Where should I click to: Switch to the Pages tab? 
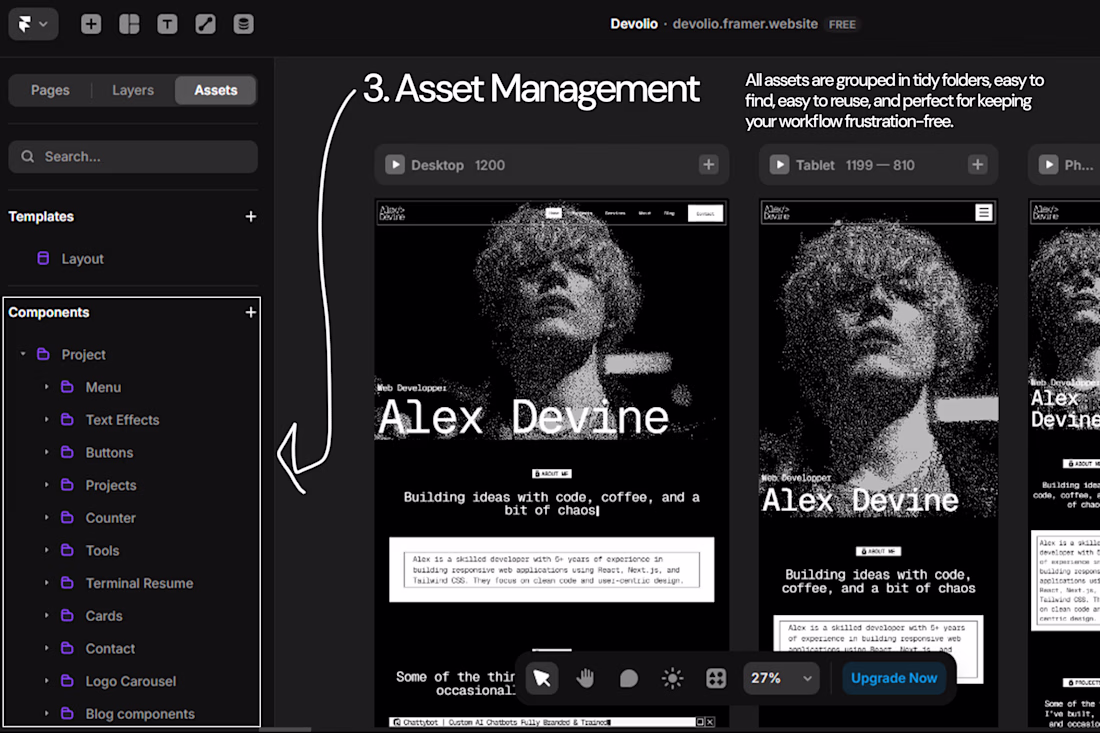(51, 90)
